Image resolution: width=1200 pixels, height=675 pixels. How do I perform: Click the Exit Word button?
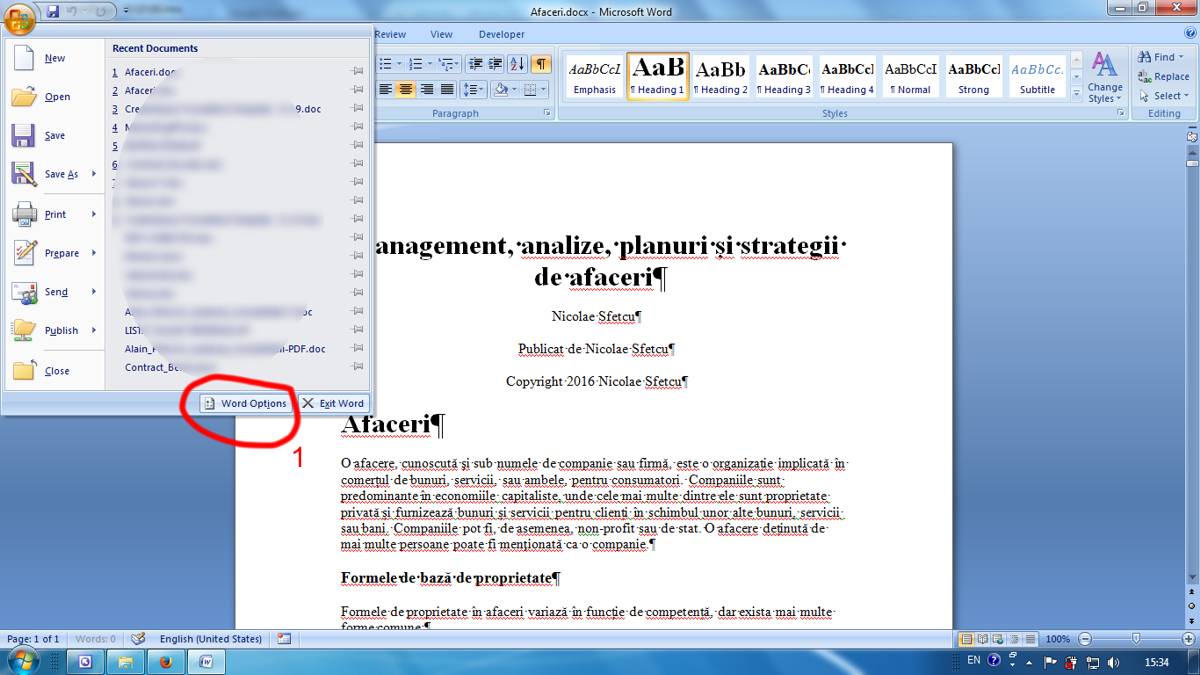pos(333,403)
